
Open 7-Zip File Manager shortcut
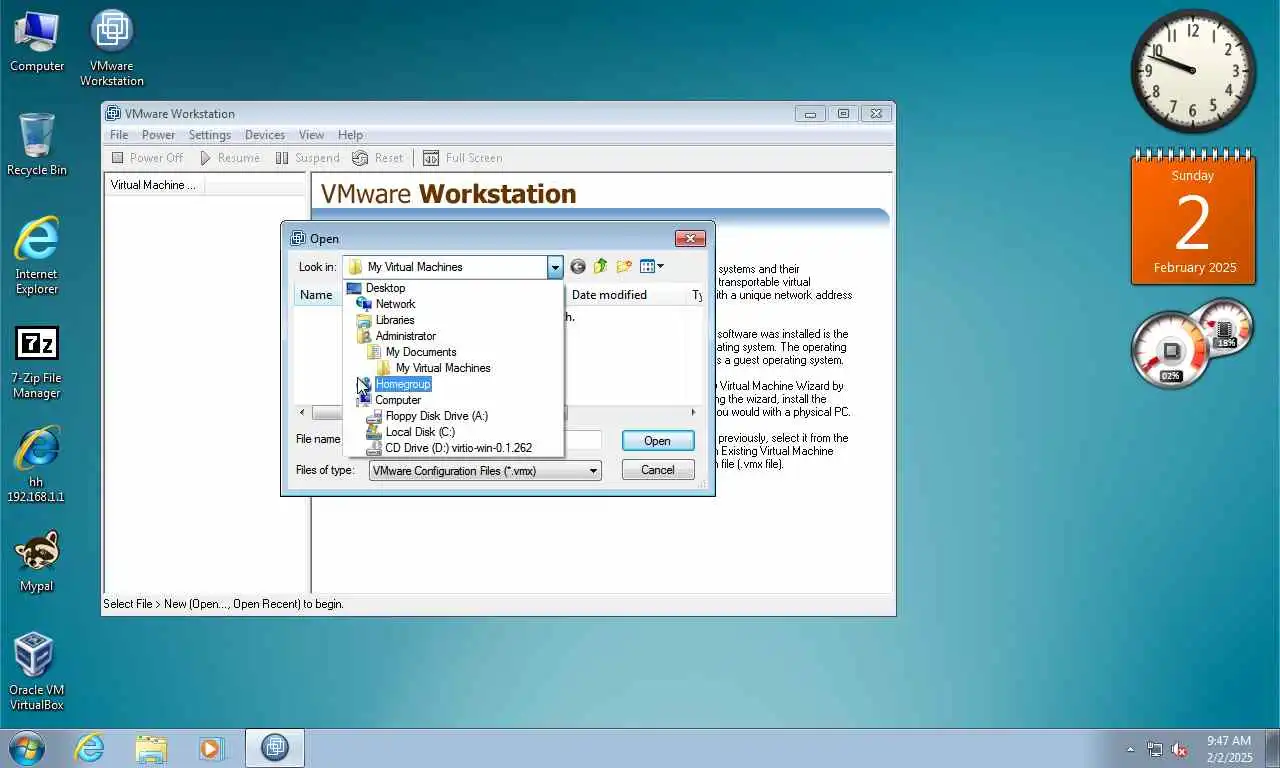tap(37, 362)
